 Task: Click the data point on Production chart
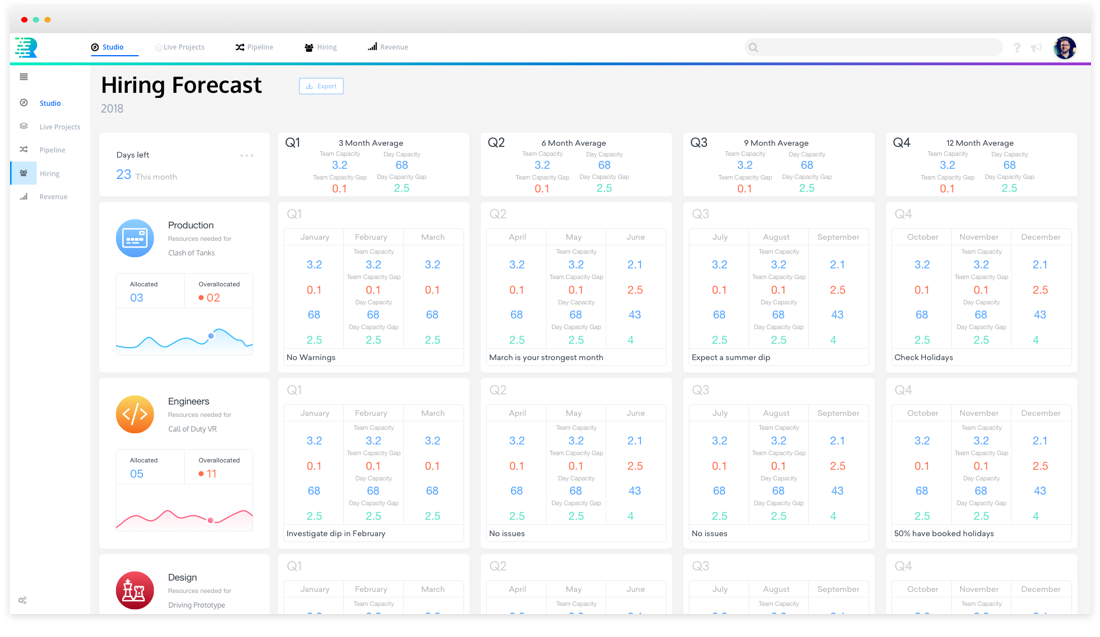tap(210, 336)
